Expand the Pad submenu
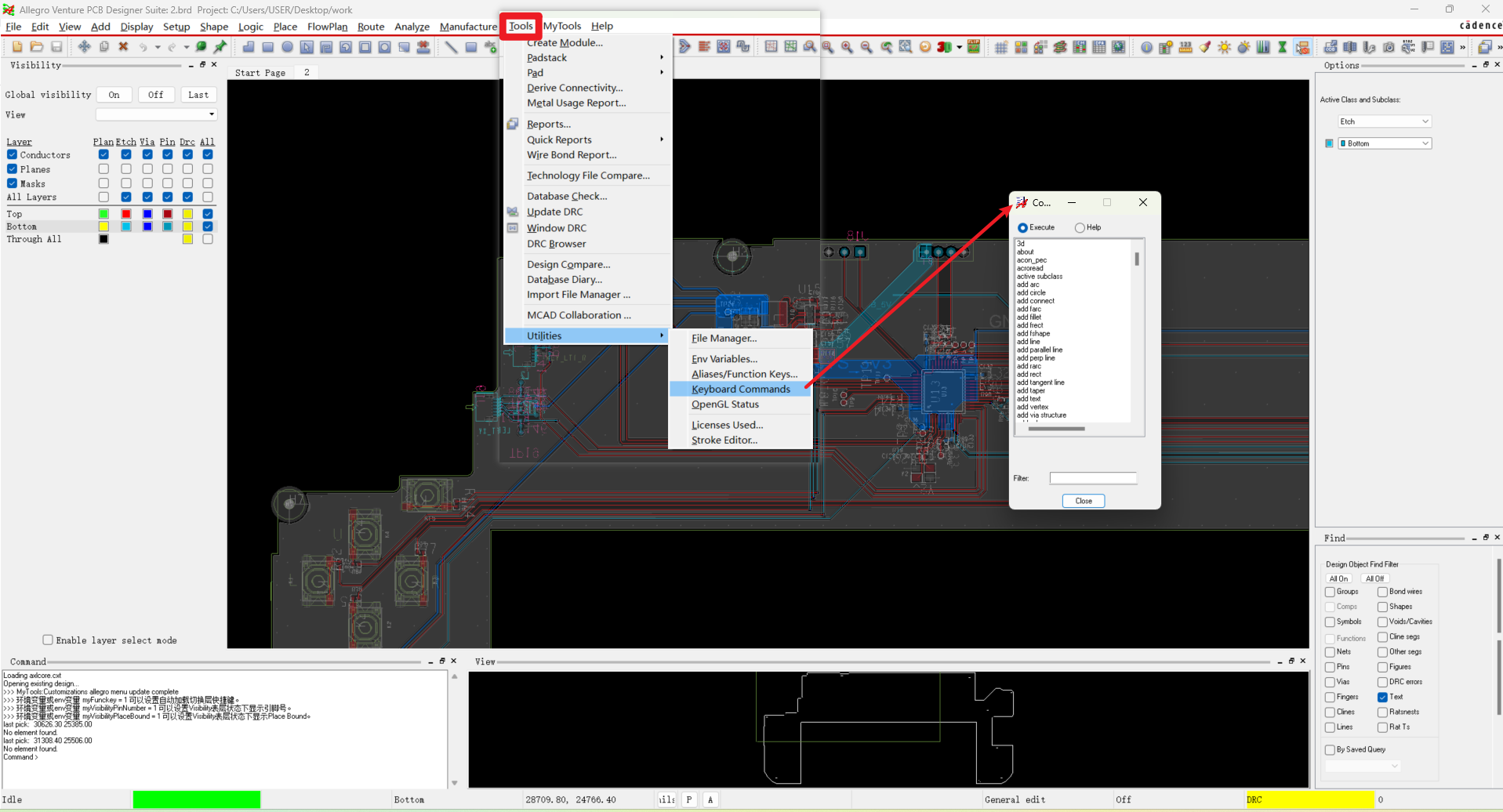This screenshot has height=812, width=1503. pyautogui.click(x=588, y=72)
